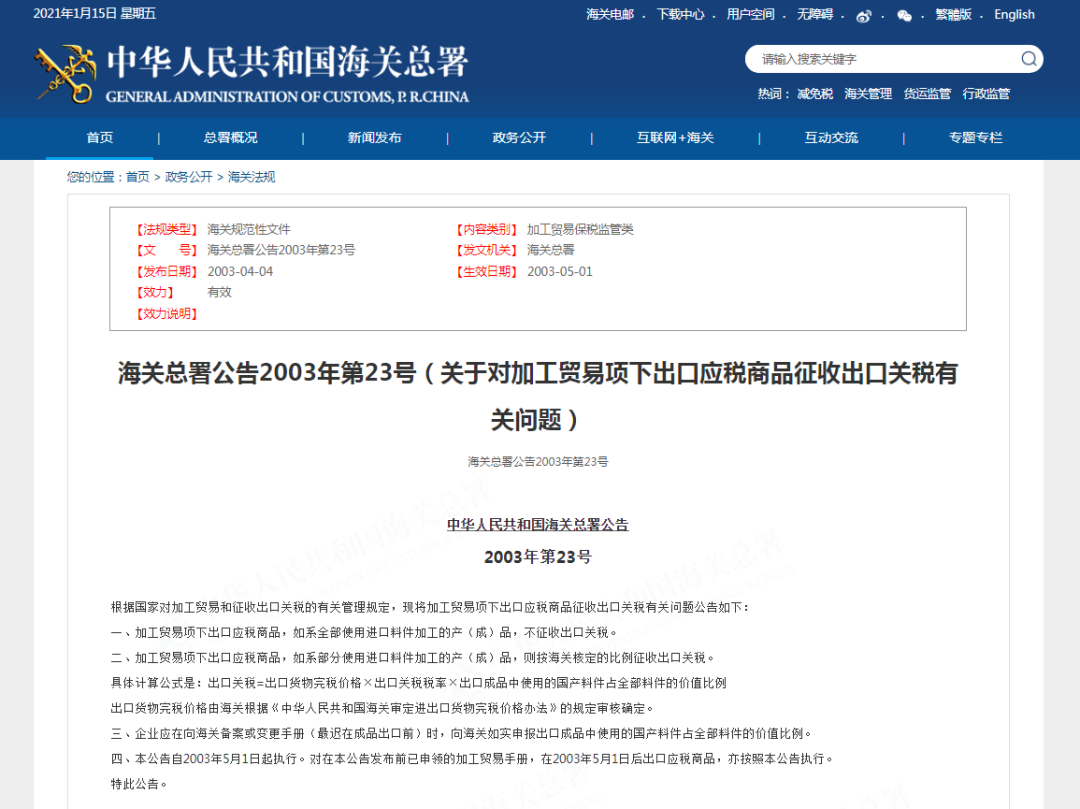
Task: Click the Weibo icon in top bar
Action: tap(864, 15)
